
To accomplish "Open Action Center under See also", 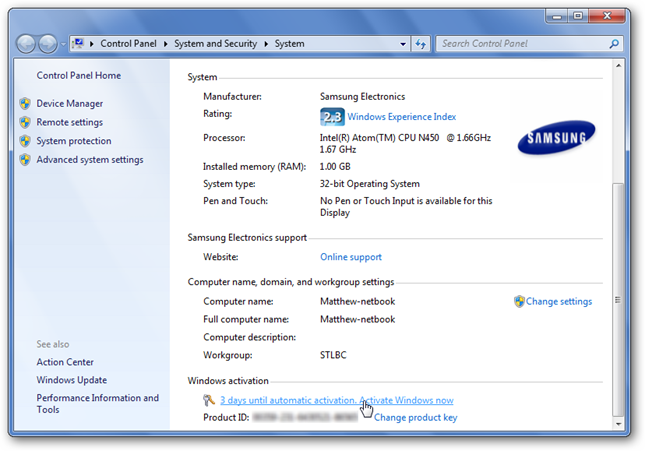I will tap(65, 362).
